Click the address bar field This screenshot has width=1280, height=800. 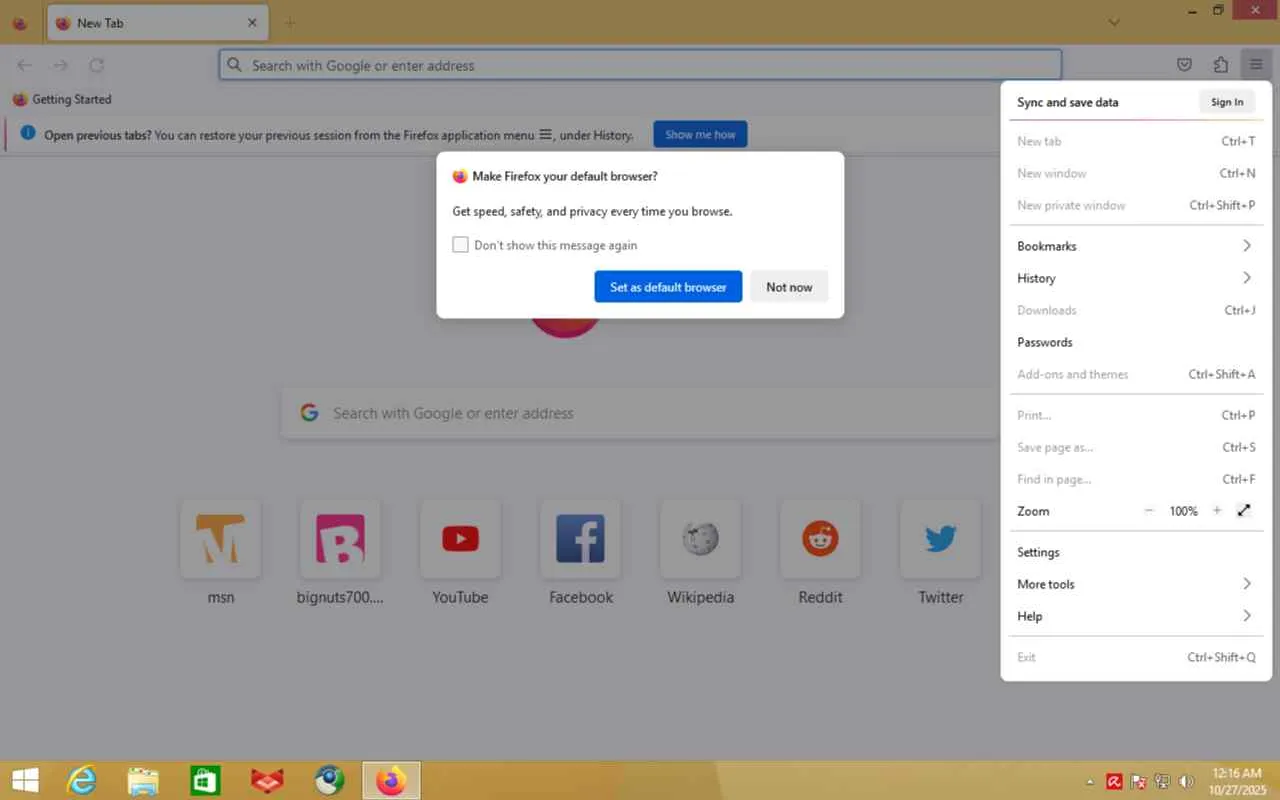click(640, 65)
